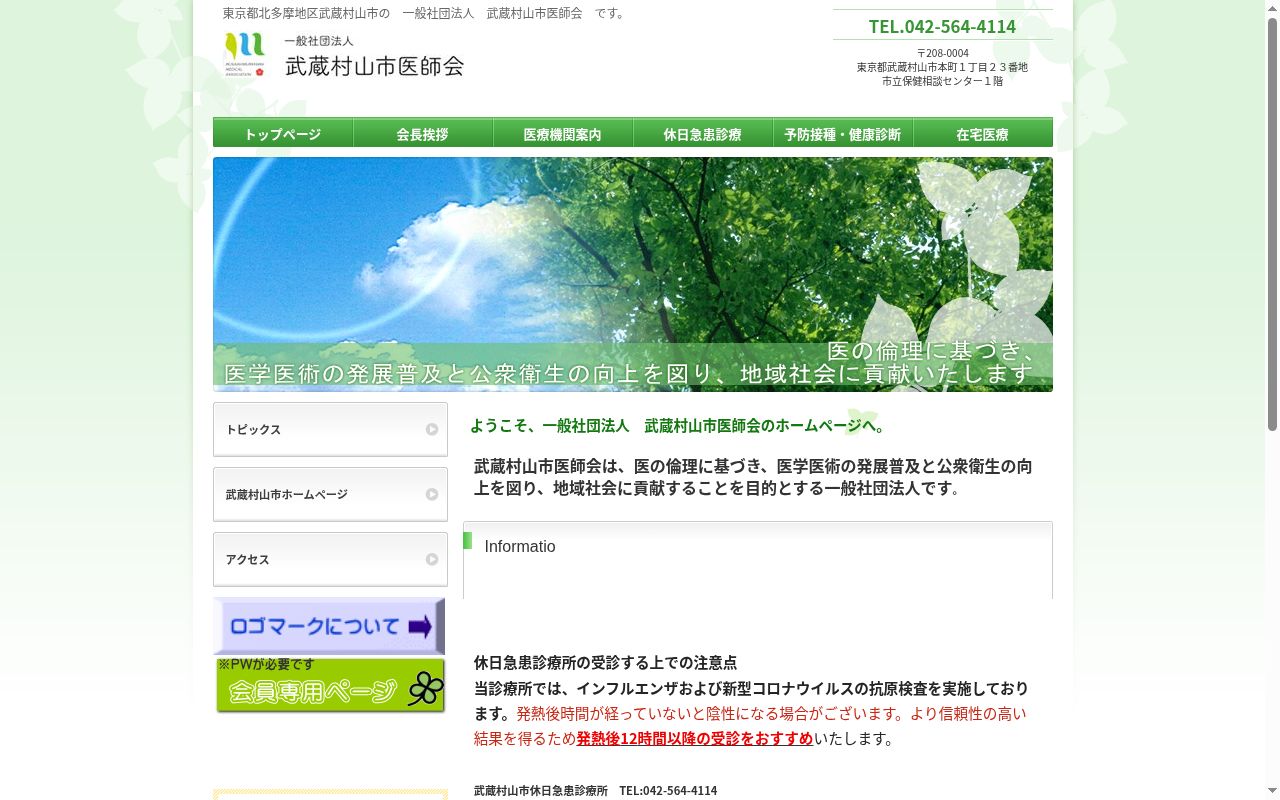Click the arrow icon on トピックス
Image resolution: width=1280 pixels, height=800 pixels.
(x=432, y=429)
